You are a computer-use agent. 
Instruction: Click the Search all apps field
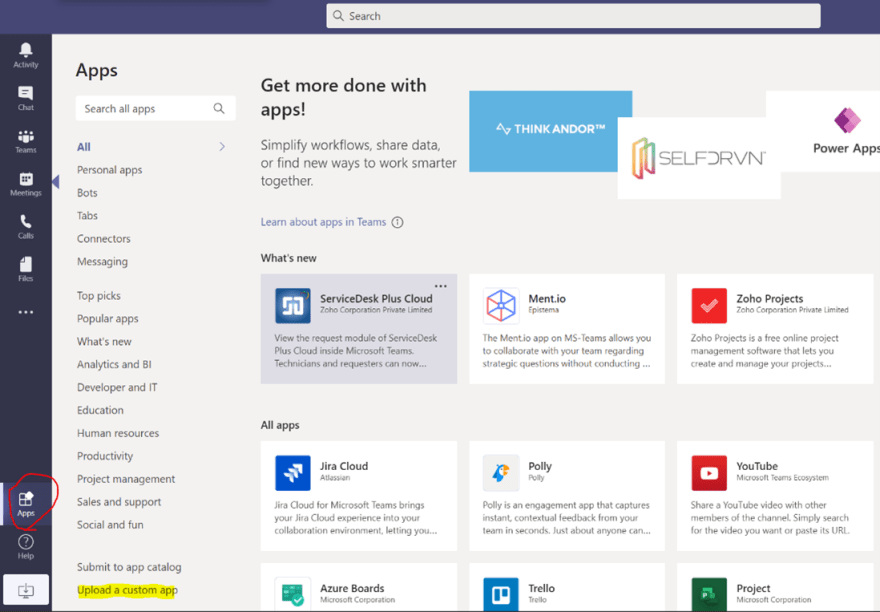click(155, 108)
